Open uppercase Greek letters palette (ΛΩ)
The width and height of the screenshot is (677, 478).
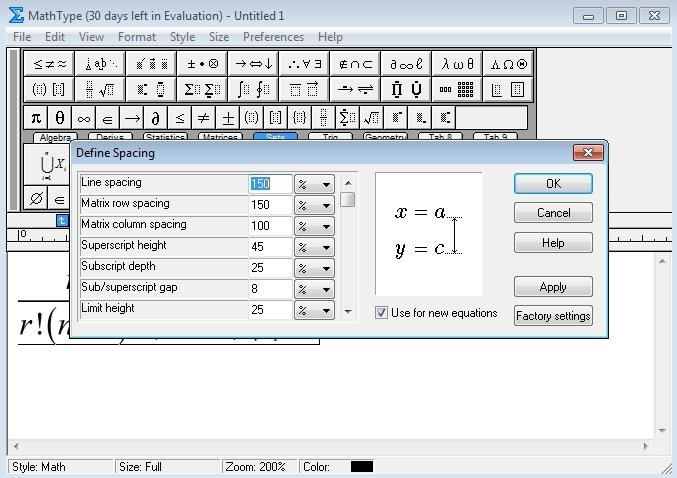tap(508, 64)
